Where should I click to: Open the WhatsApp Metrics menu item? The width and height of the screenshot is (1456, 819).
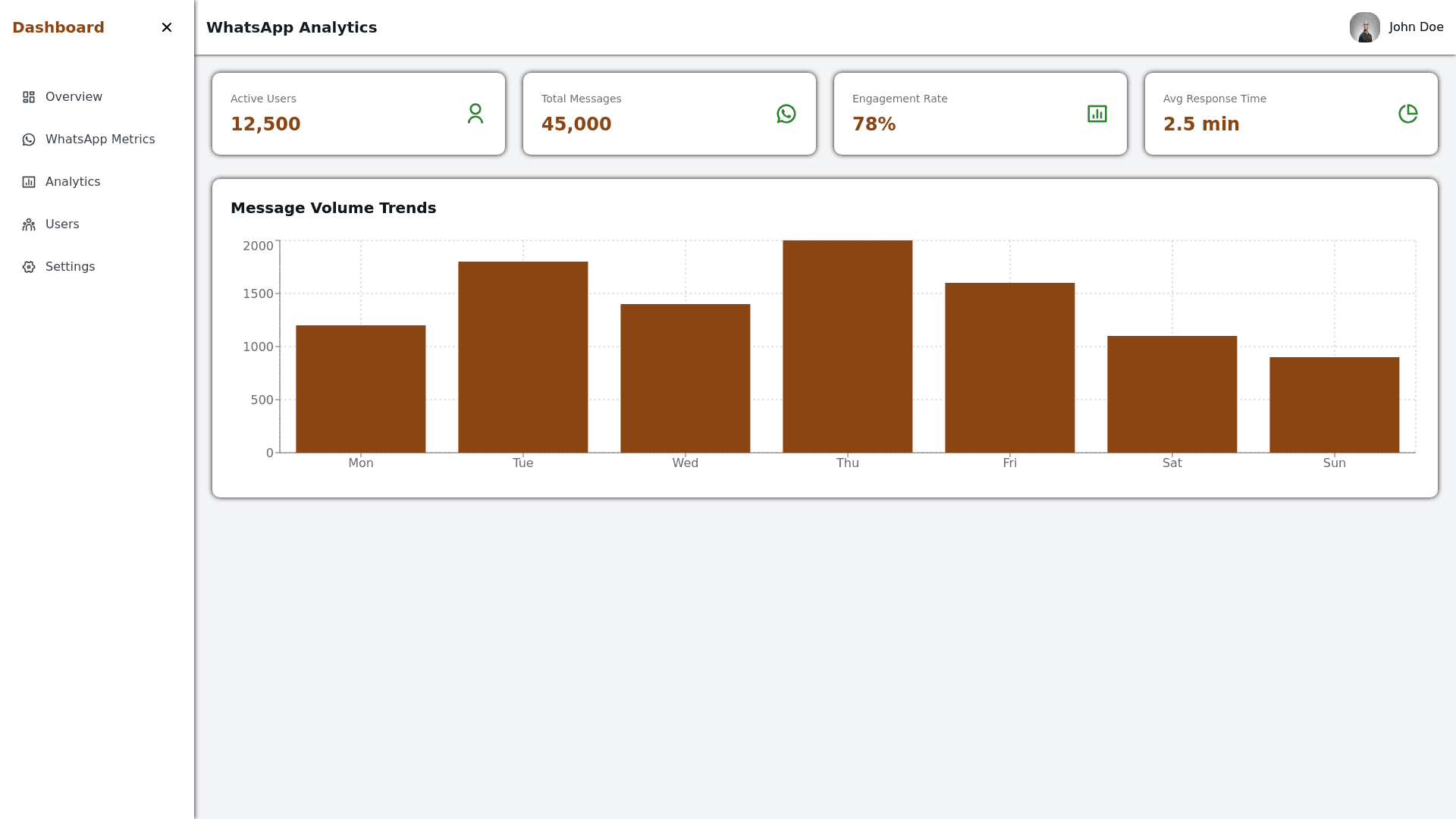tap(100, 140)
